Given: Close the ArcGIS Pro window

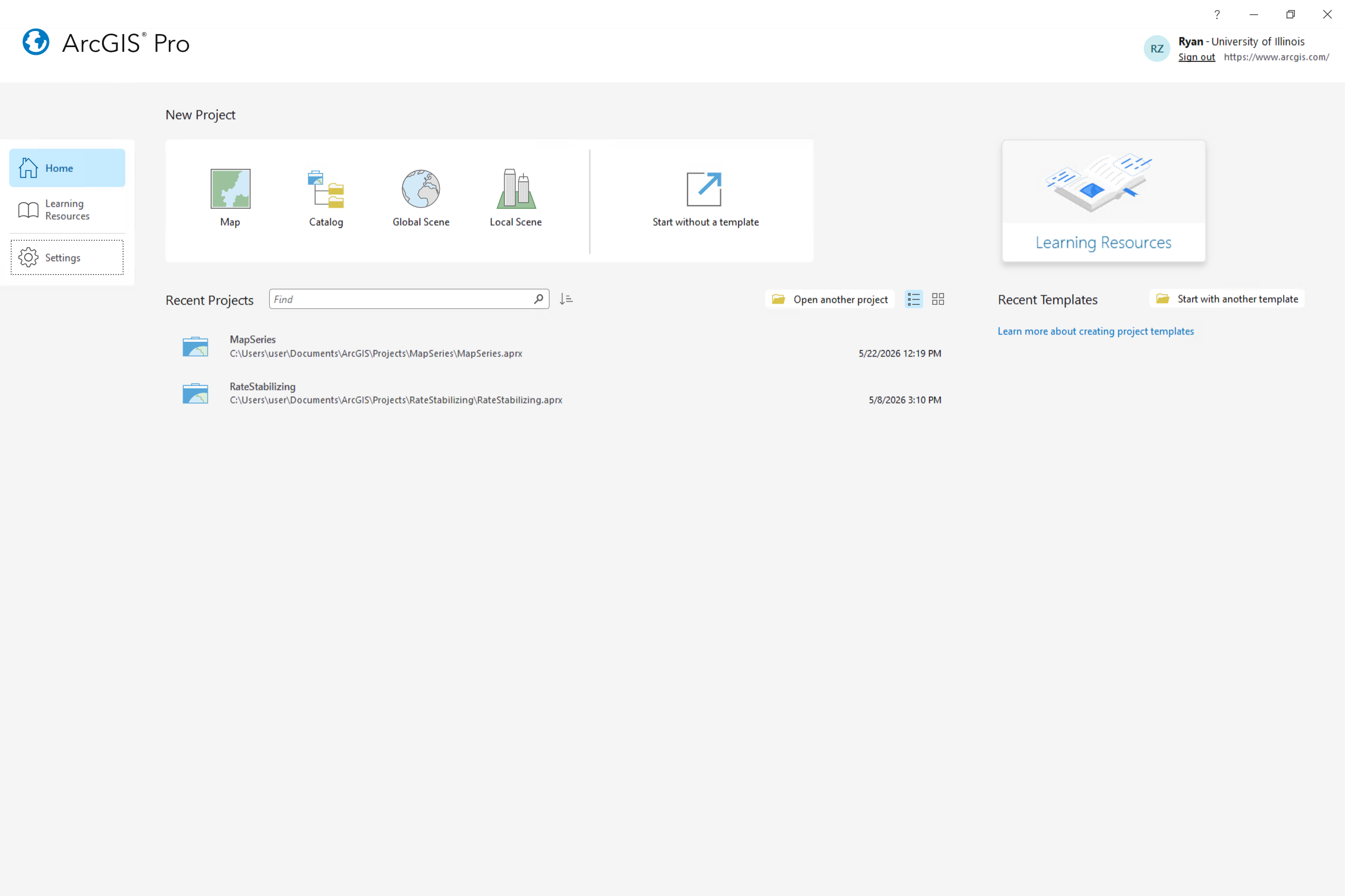Looking at the screenshot, I should click(x=1327, y=14).
